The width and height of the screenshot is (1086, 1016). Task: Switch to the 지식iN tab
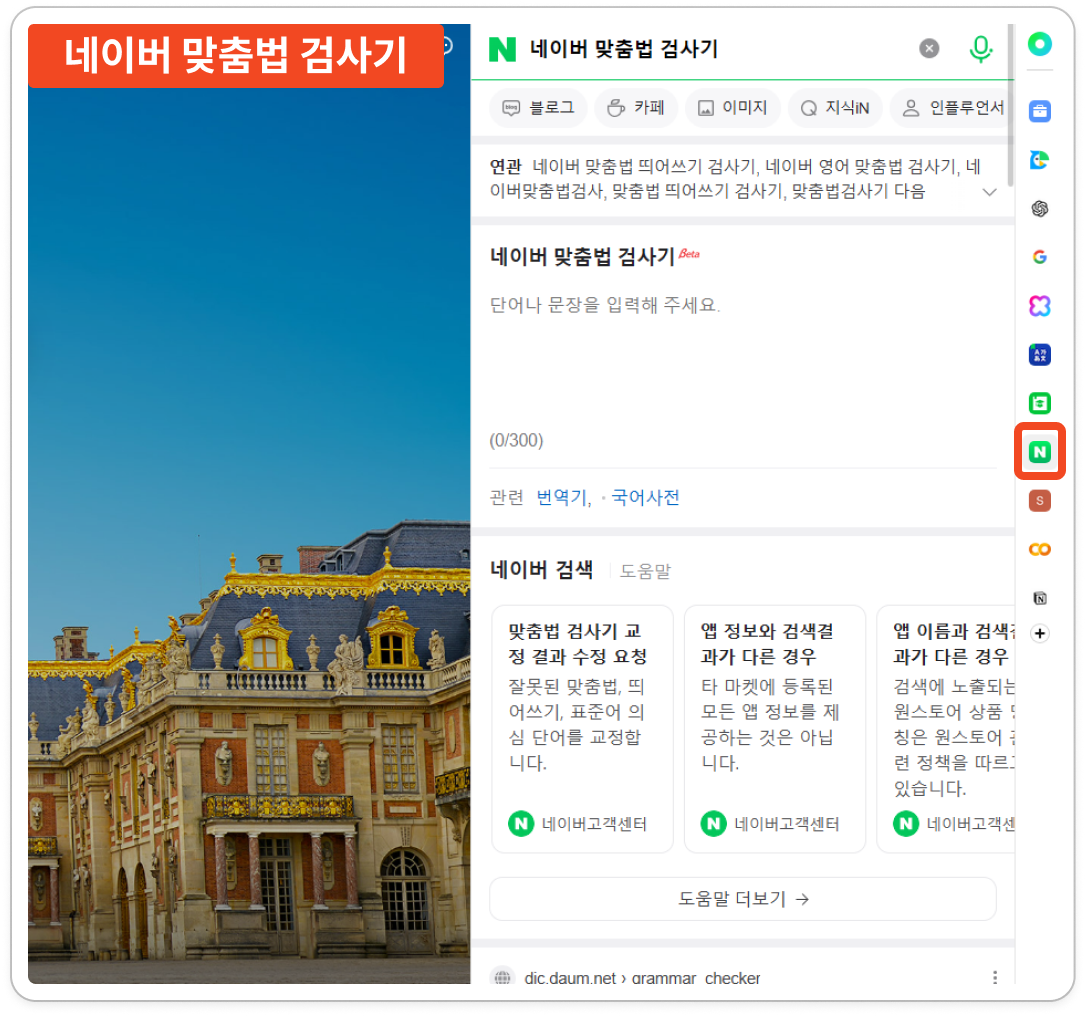coord(835,107)
